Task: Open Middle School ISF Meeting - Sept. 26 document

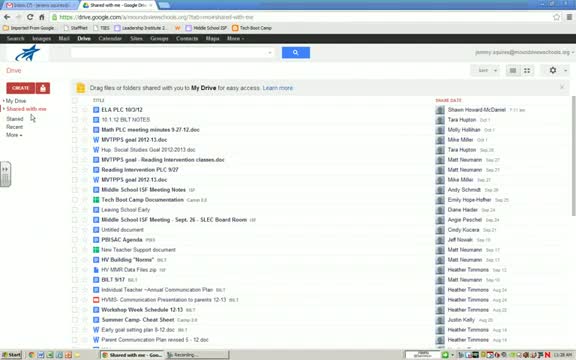Action: tap(174, 220)
